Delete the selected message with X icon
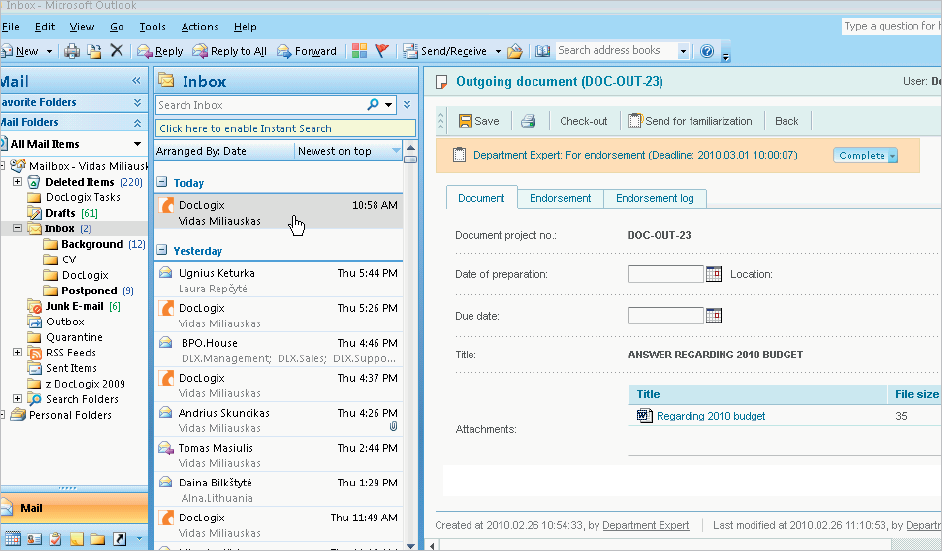Viewport: 942px width, 551px height. click(x=117, y=50)
